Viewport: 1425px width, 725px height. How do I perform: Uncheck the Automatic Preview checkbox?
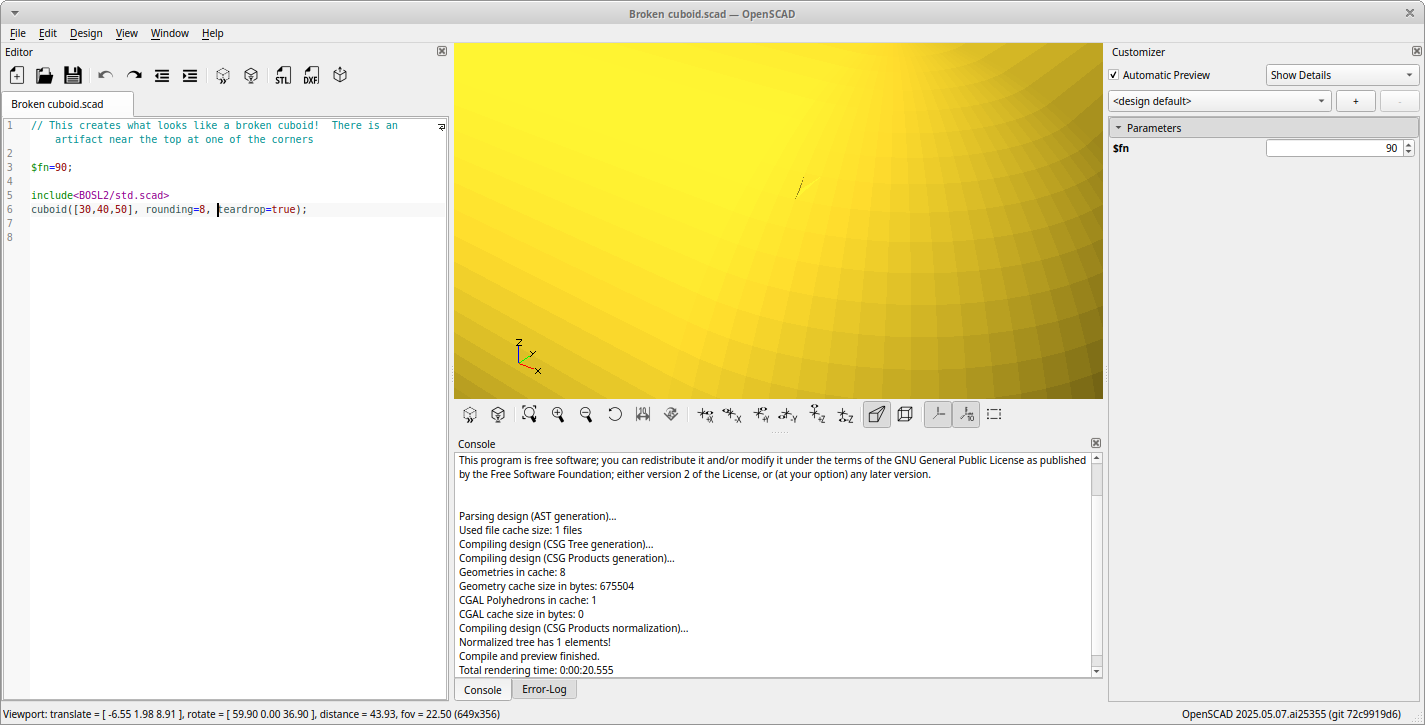pyautogui.click(x=1114, y=75)
